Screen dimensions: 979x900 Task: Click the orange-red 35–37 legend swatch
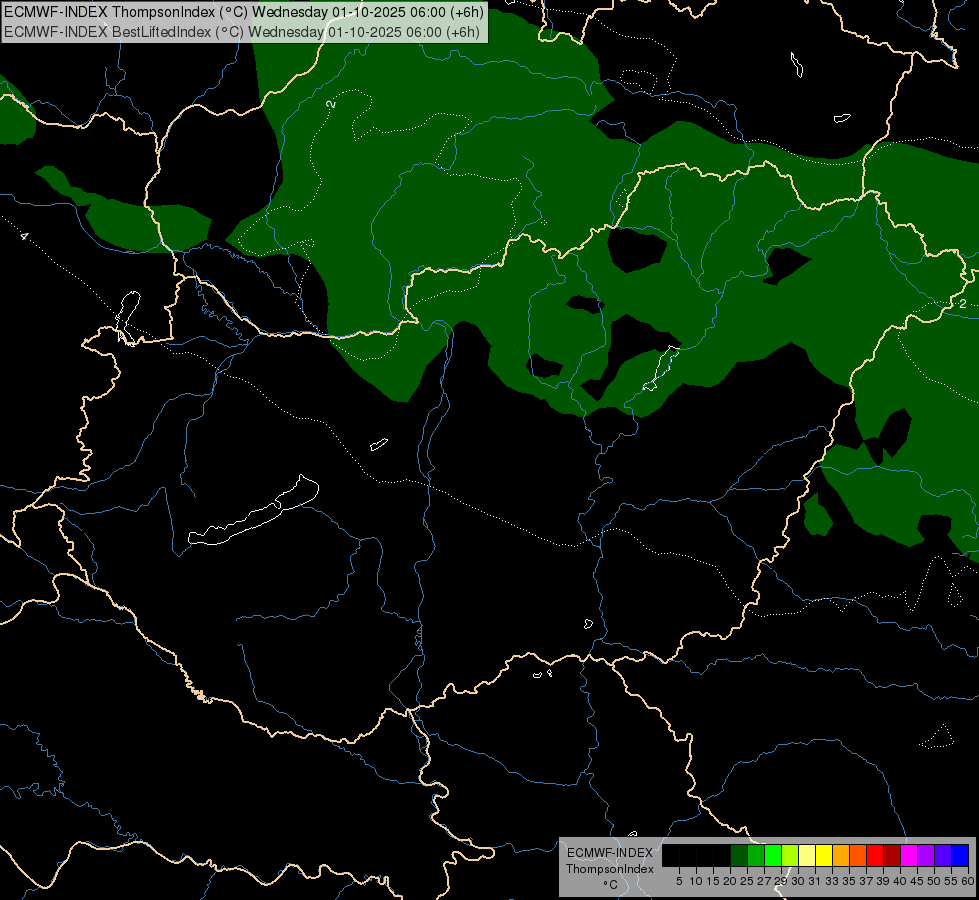pyautogui.click(x=858, y=855)
